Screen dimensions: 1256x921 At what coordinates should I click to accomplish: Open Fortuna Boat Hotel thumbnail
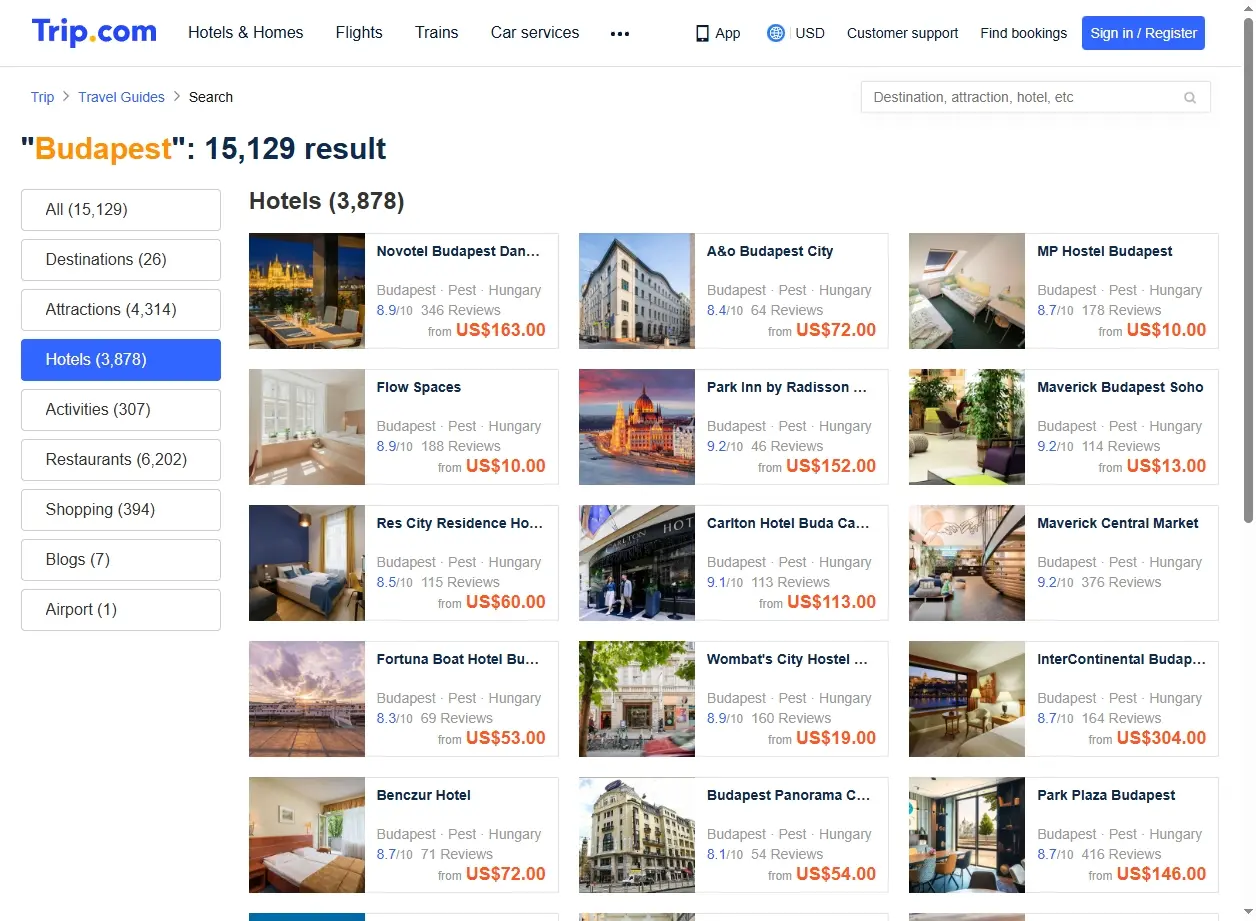tap(307, 699)
